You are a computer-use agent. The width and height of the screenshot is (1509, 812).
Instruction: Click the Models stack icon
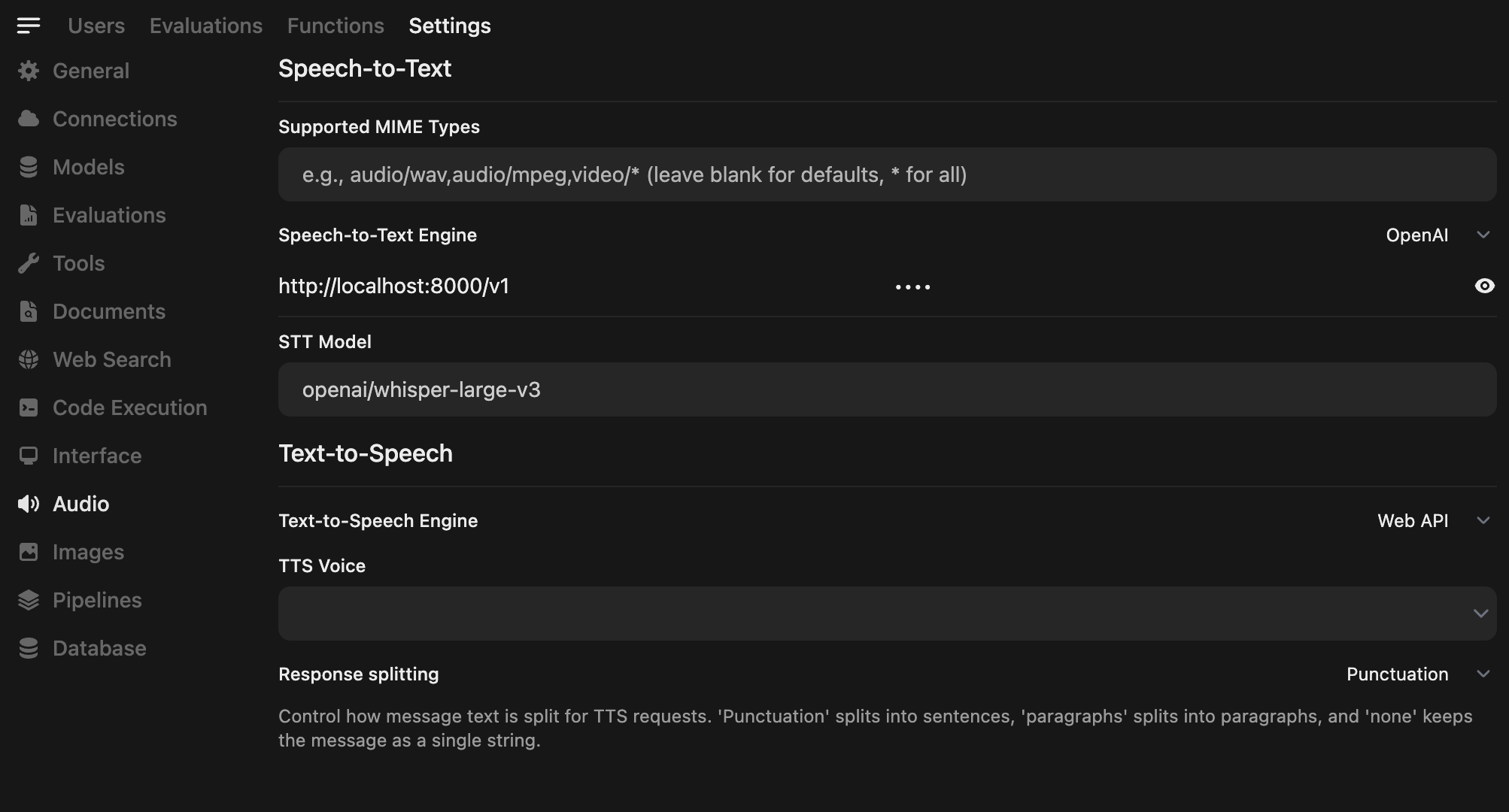(29, 167)
